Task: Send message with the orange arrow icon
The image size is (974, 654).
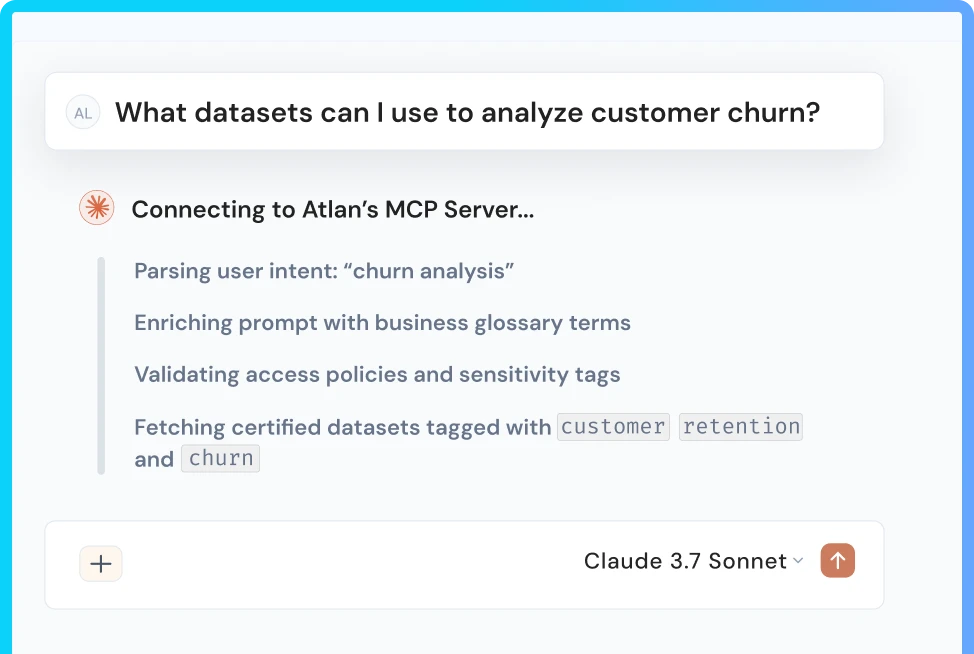Action: (x=838, y=561)
